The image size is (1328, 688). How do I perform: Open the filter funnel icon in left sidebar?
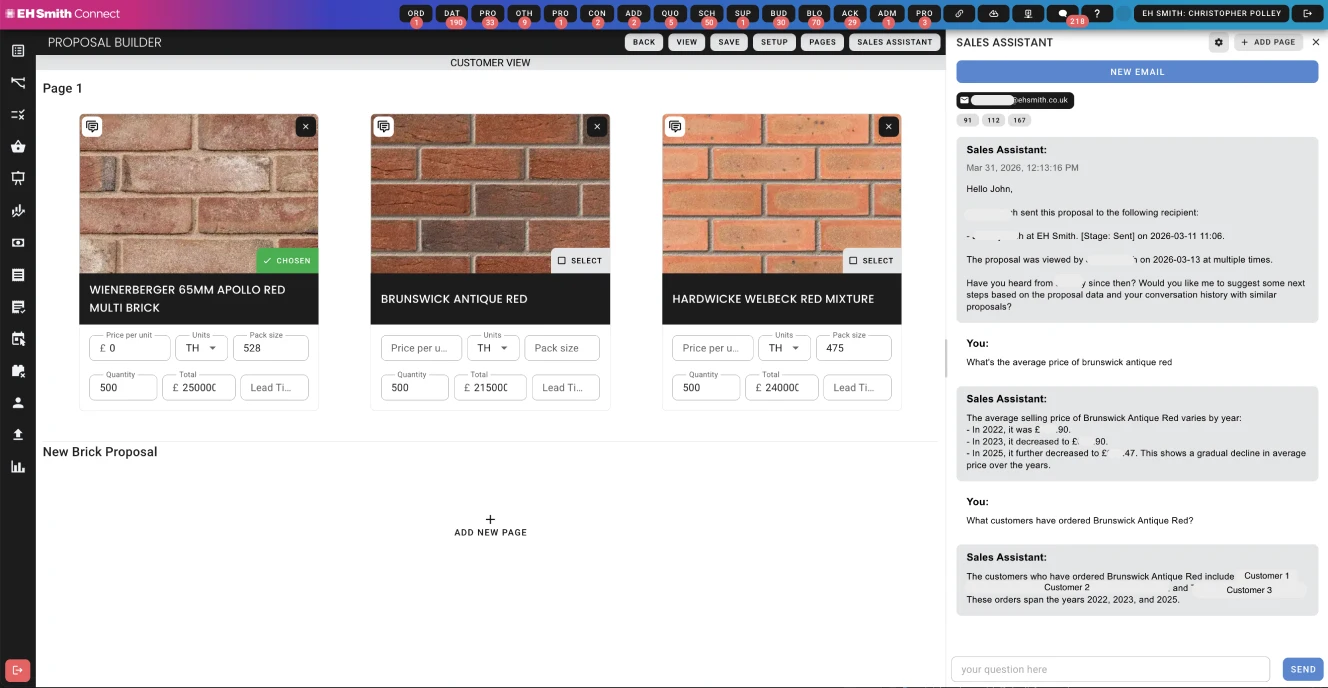[18, 83]
